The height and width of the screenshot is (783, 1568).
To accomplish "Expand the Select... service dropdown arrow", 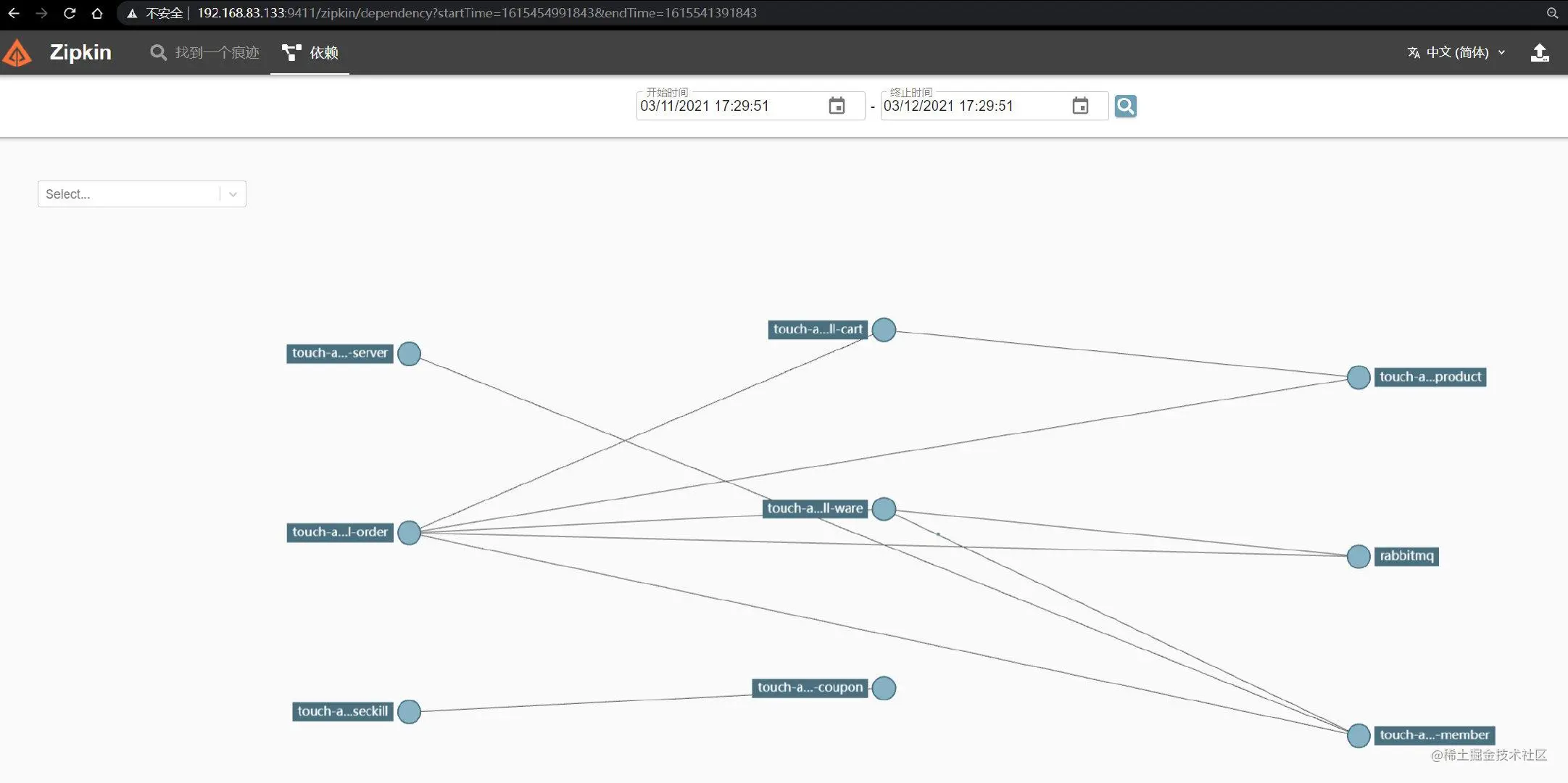I will click(233, 194).
